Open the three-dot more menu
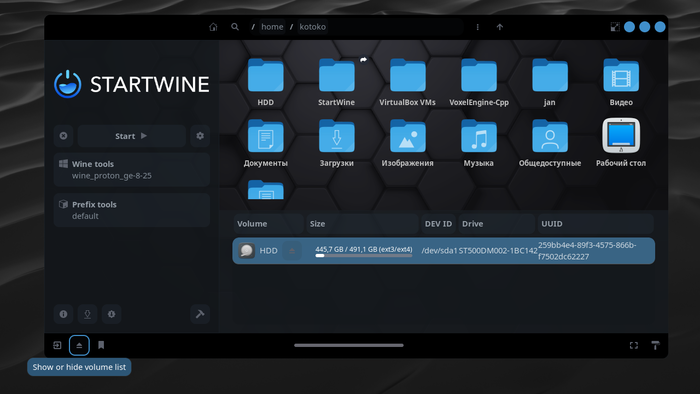The height and width of the screenshot is (394, 700). [478, 27]
